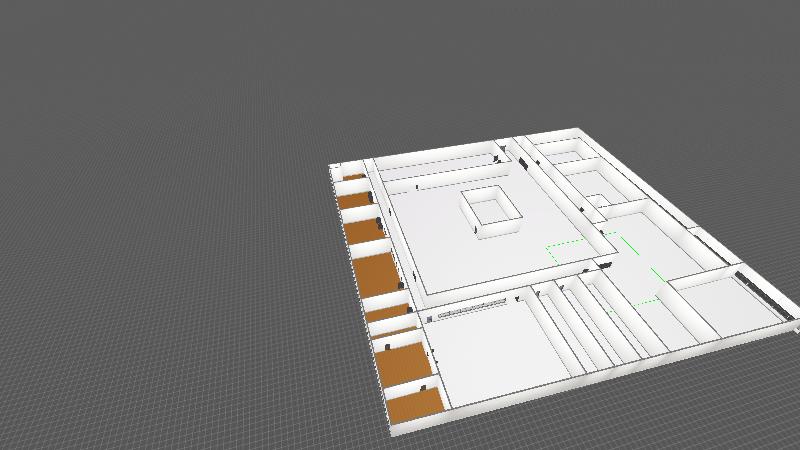The width and height of the screenshot is (800, 450).
Task: Select the largest brown-floored room
Action: (376, 274)
